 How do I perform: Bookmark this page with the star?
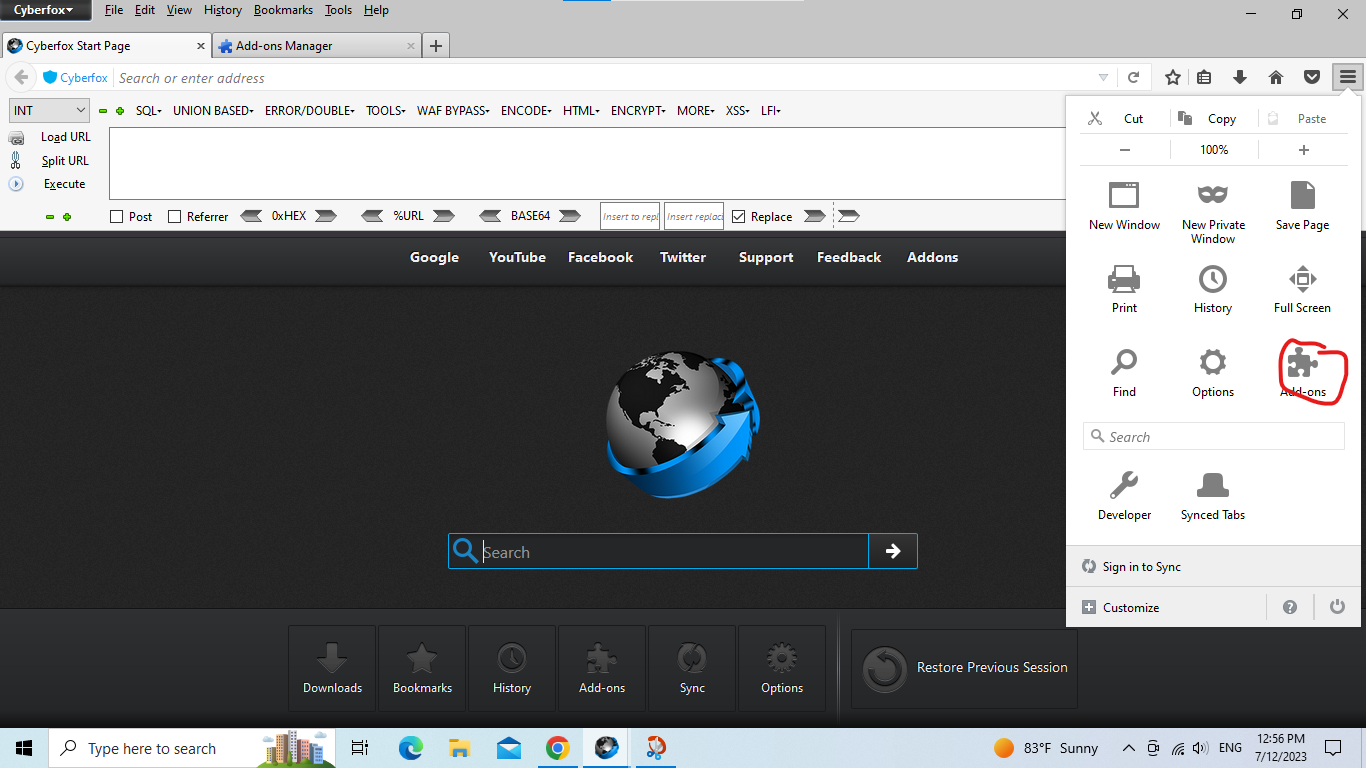[x=1173, y=77]
